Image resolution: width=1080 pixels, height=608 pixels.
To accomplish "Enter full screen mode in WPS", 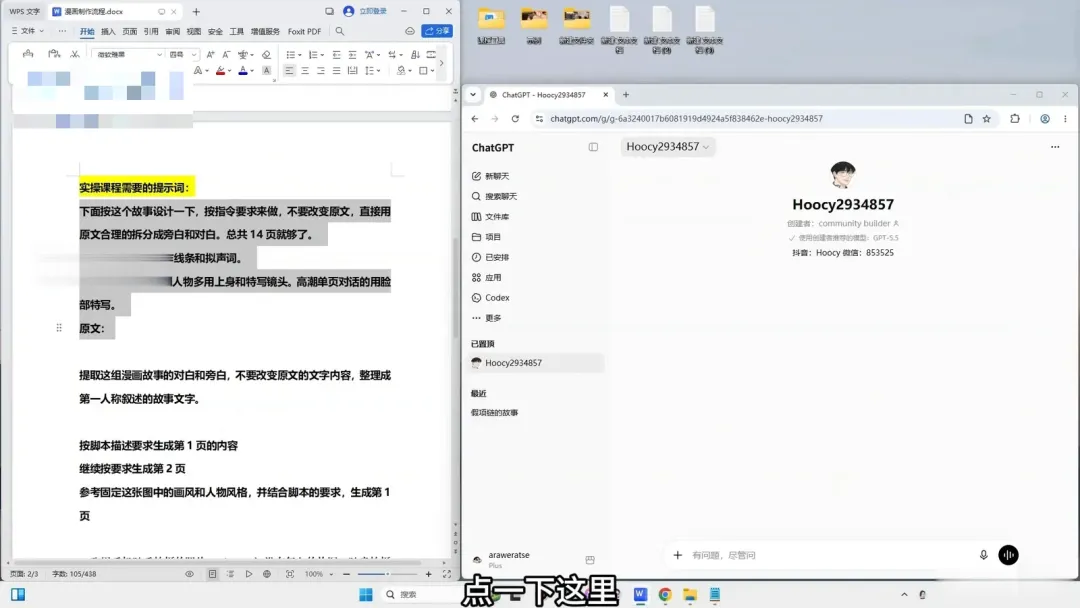I will point(446,574).
